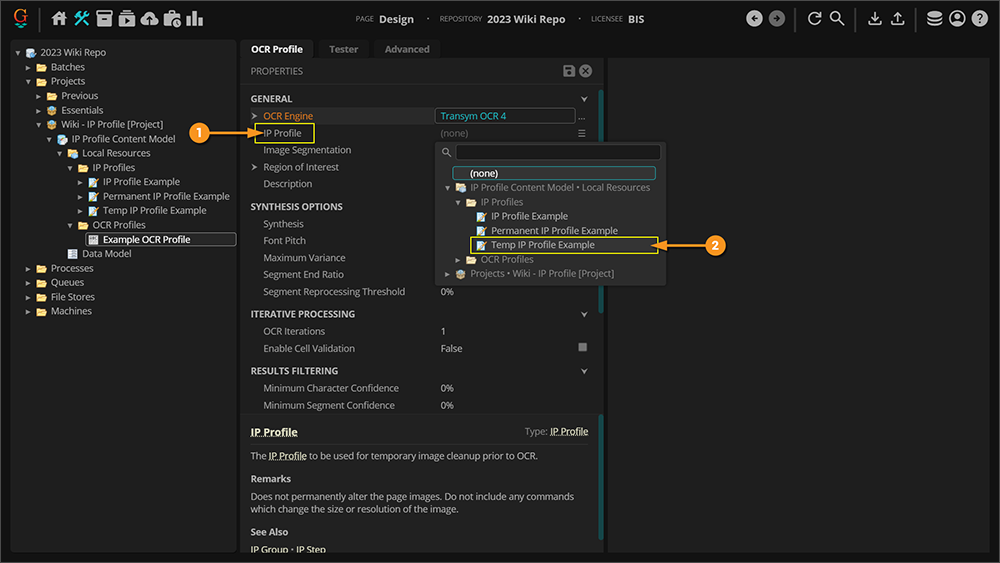Collapse the General section chevron

584,99
